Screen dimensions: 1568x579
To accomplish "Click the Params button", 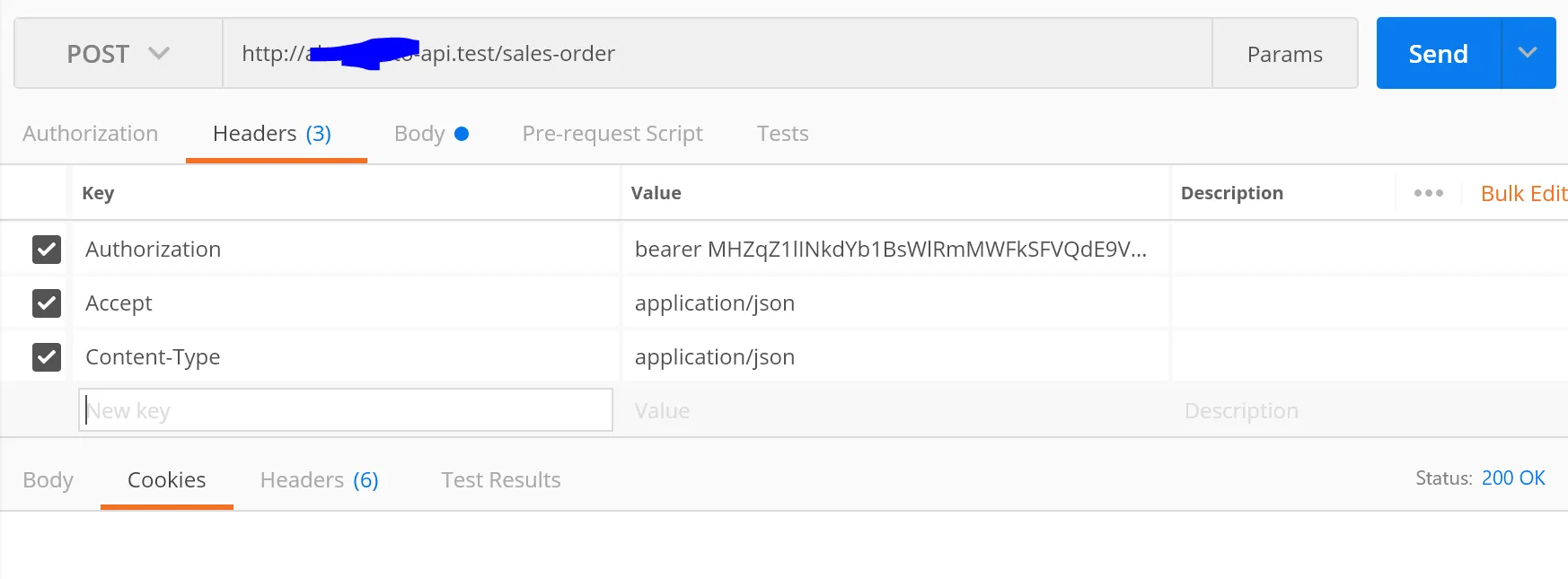I will pyautogui.click(x=1284, y=55).
